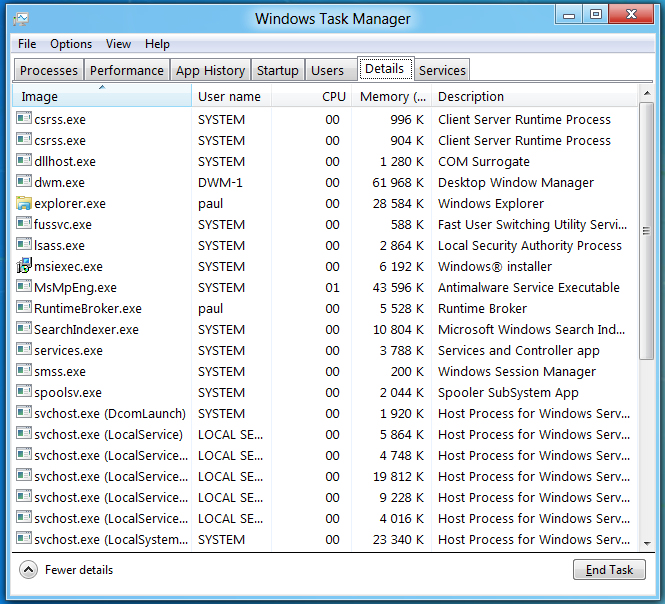Click the 'Fewer details' label

coord(79,570)
